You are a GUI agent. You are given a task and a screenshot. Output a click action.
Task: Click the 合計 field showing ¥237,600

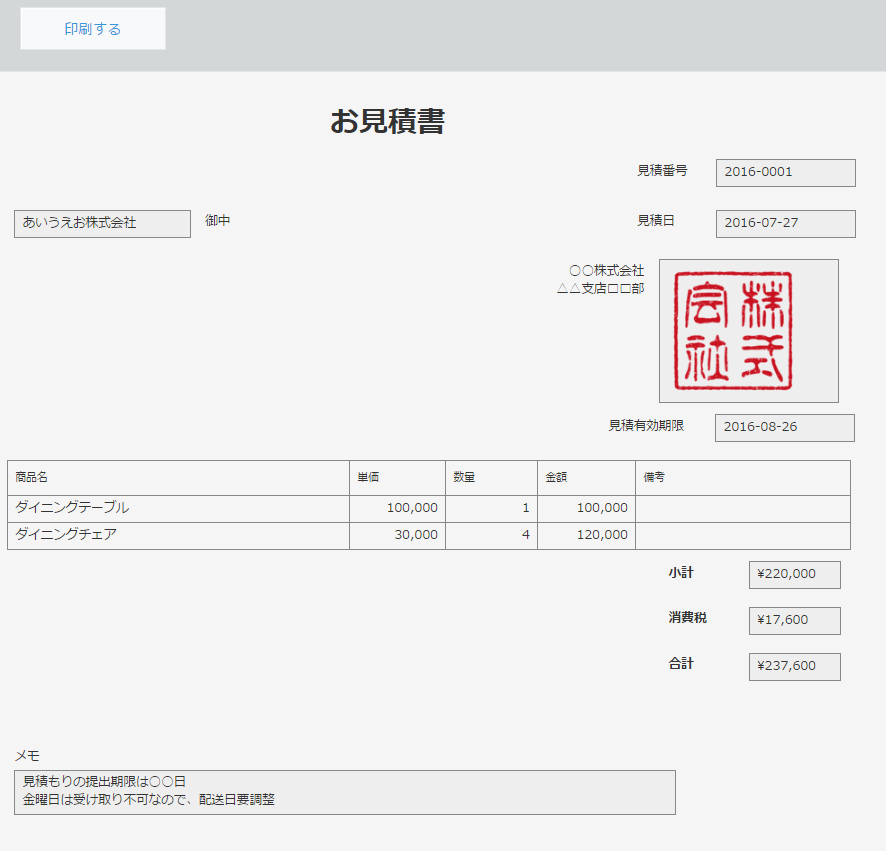pos(794,666)
